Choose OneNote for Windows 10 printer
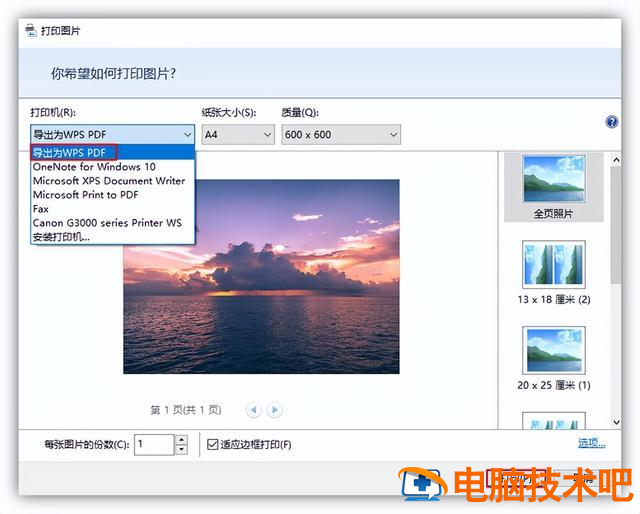This screenshot has height=514, width=640. coord(113,167)
